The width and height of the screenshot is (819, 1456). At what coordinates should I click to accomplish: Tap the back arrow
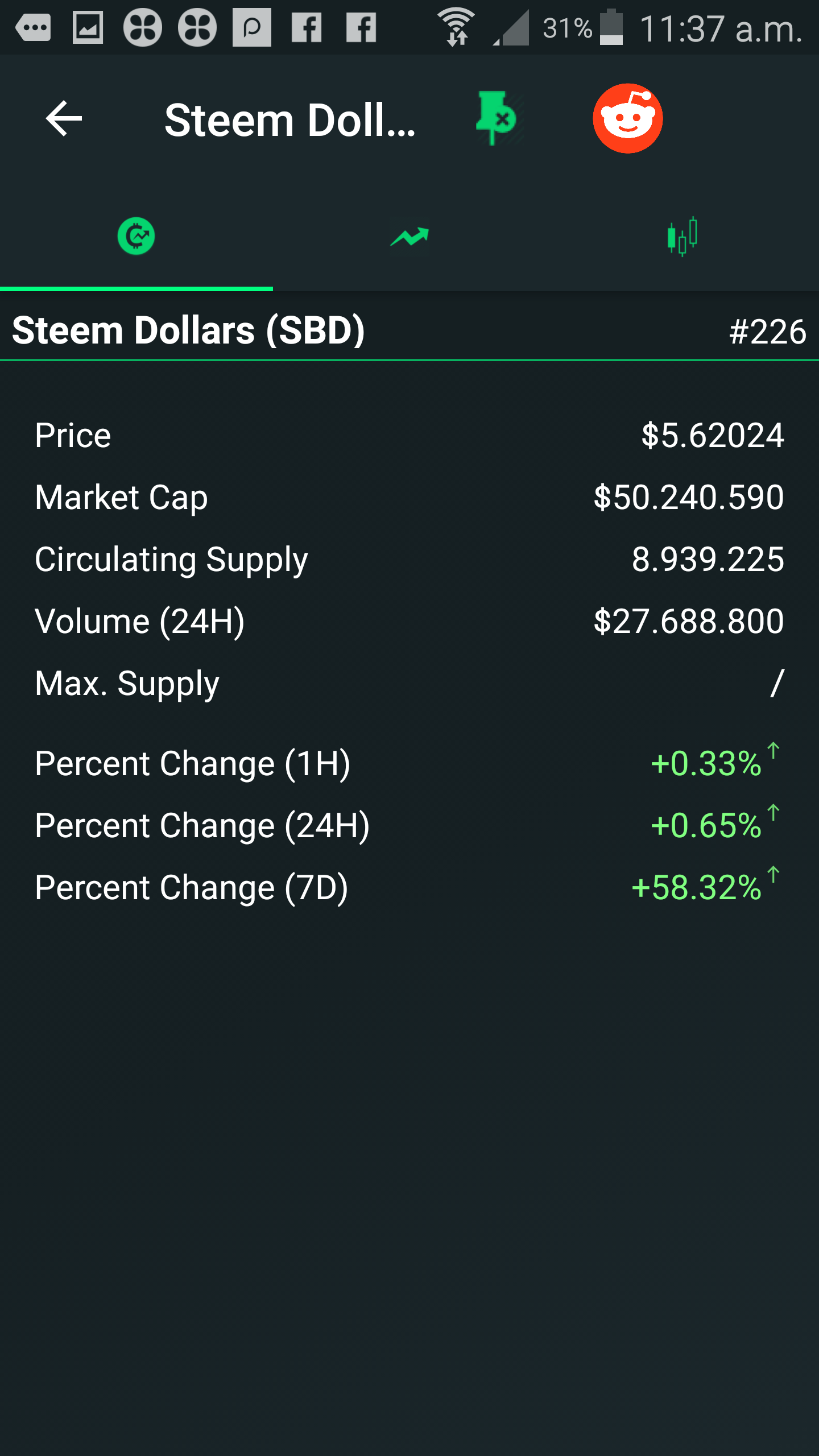(64, 118)
